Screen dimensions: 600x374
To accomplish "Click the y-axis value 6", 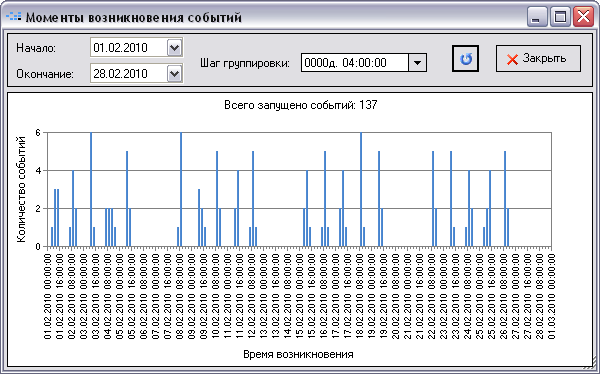I will (38, 132).
